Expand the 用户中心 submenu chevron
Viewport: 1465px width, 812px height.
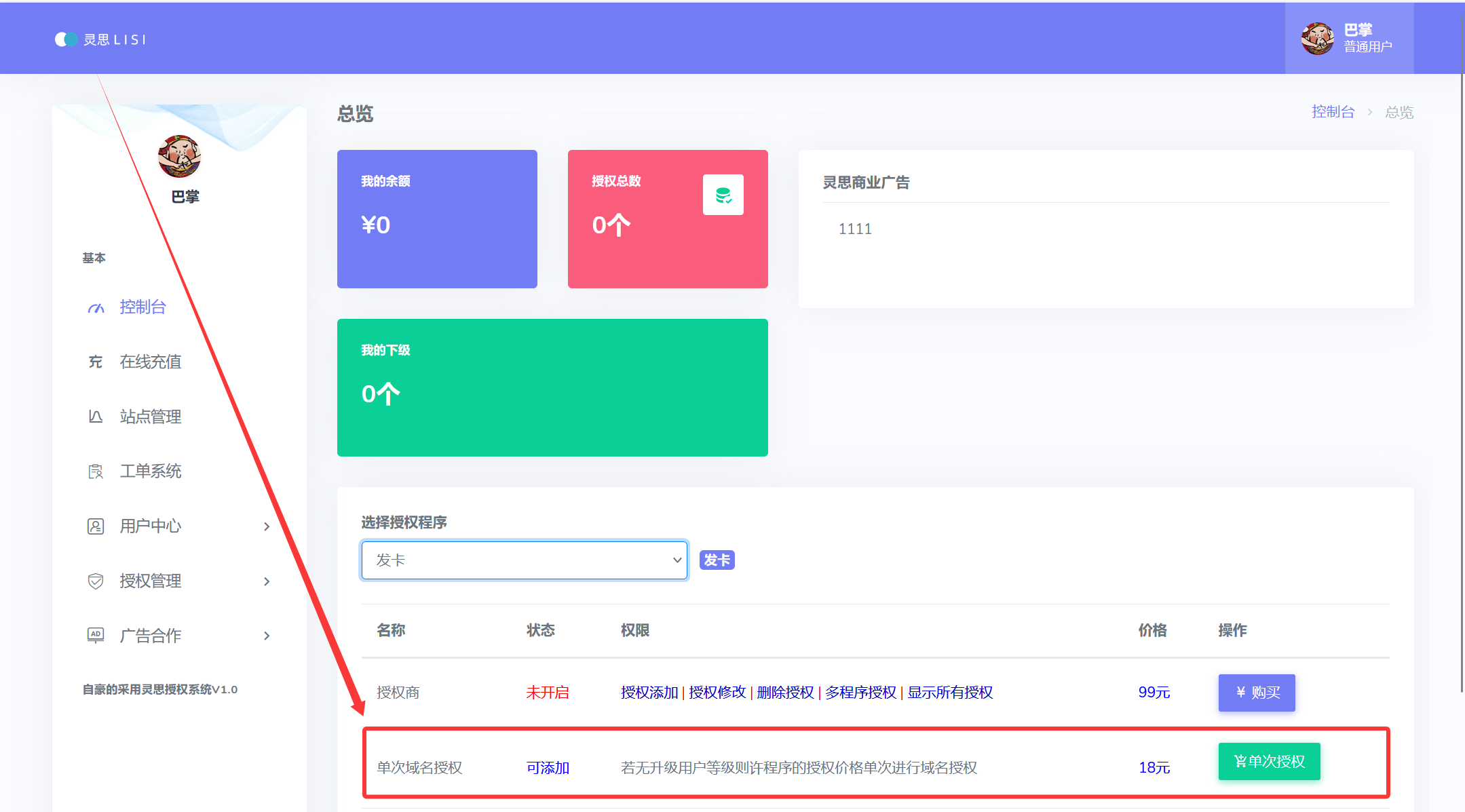point(267,526)
